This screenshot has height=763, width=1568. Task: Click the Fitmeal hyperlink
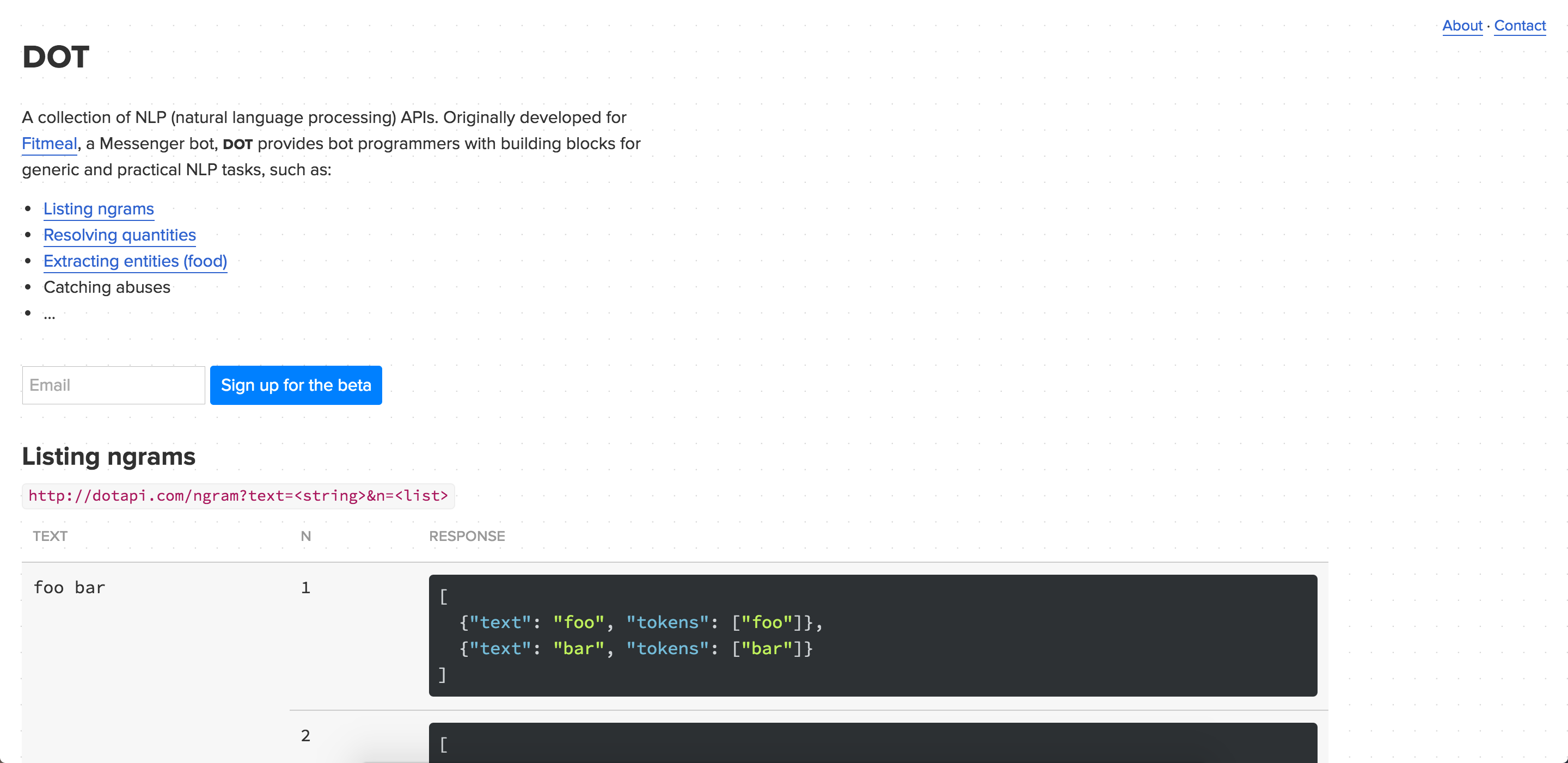pos(50,144)
